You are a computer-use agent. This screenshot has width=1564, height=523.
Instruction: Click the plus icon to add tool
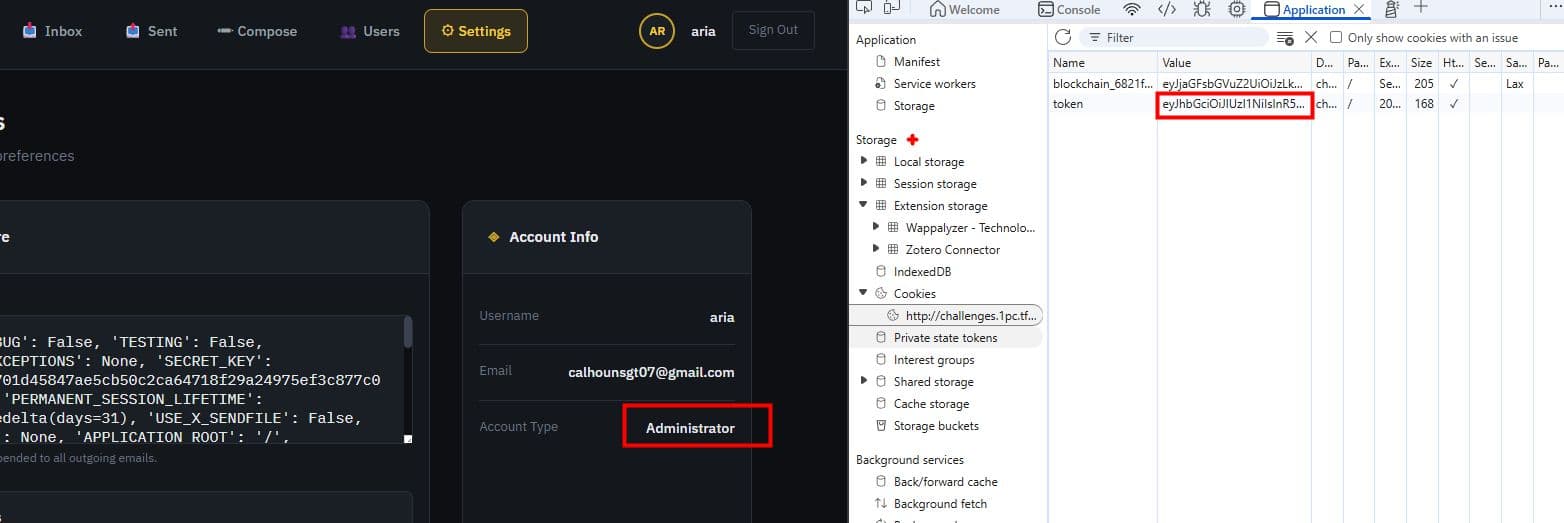click(1421, 8)
